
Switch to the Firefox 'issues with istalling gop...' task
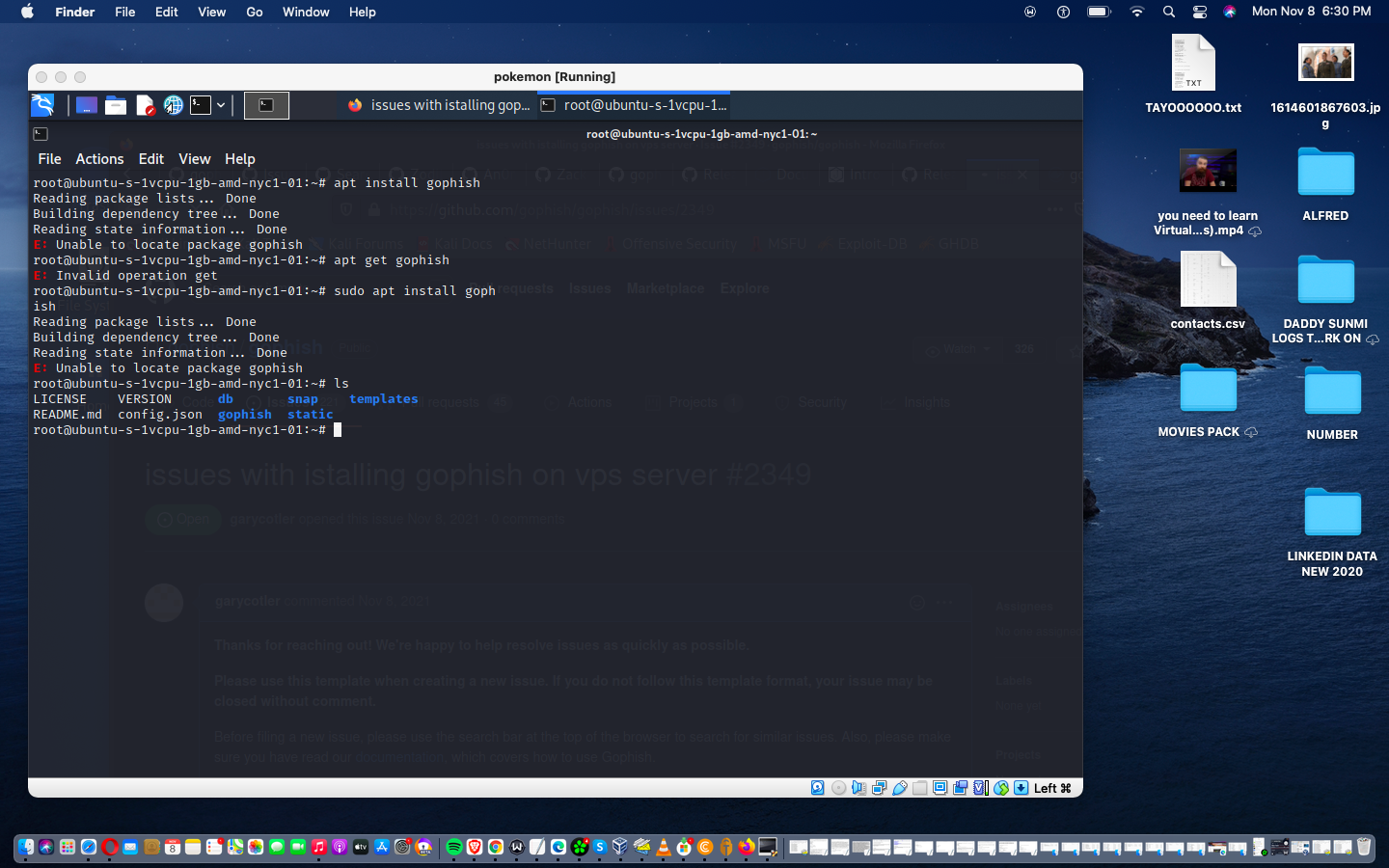439,105
